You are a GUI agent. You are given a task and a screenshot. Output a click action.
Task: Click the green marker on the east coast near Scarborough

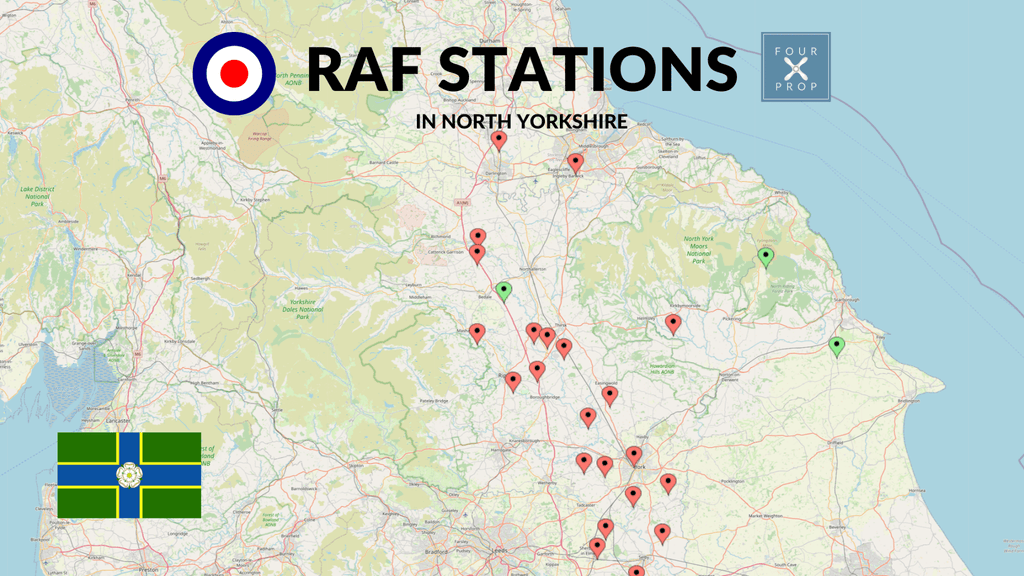[x=838, y=345]
